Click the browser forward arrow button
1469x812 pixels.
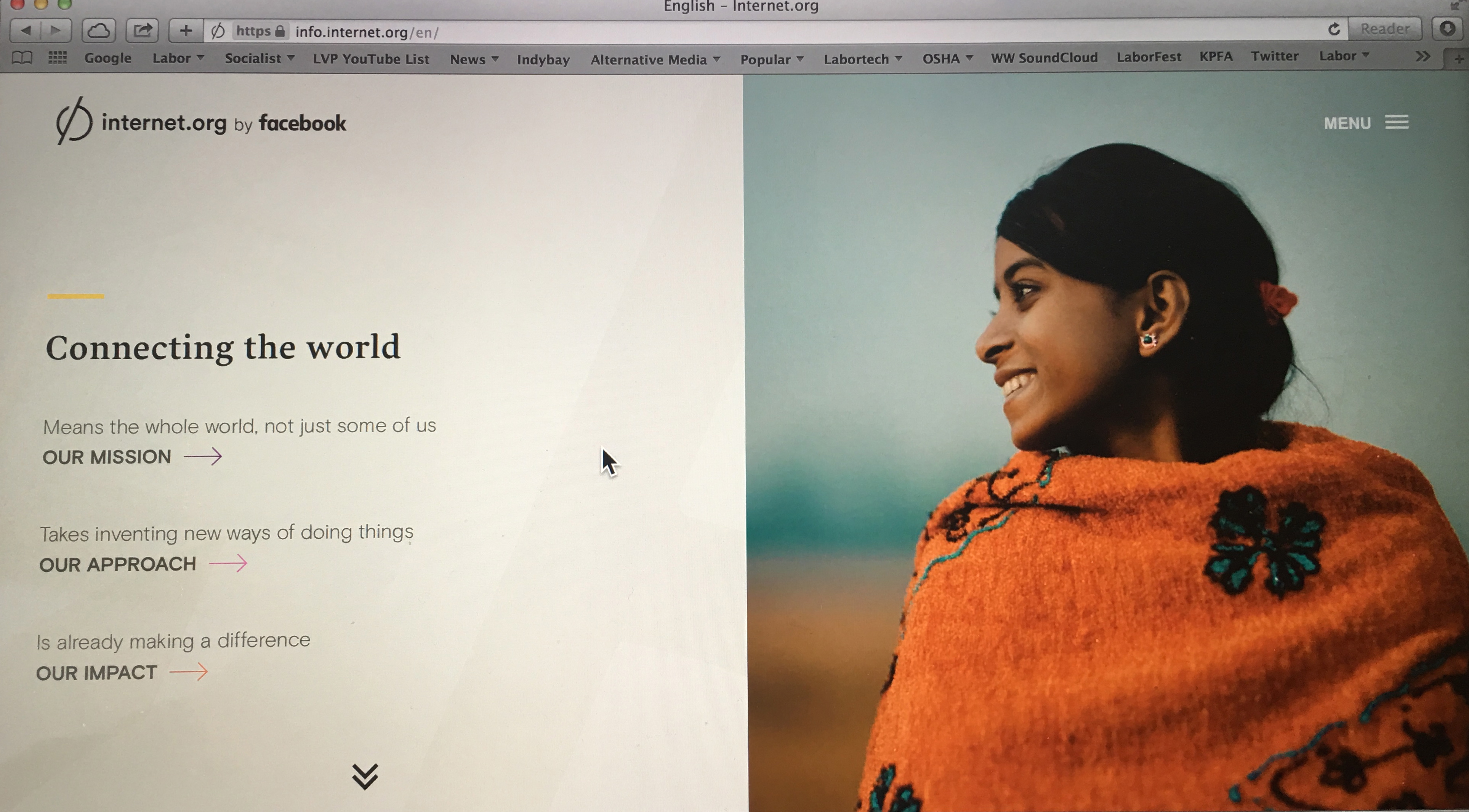click(x=56, y=31)
